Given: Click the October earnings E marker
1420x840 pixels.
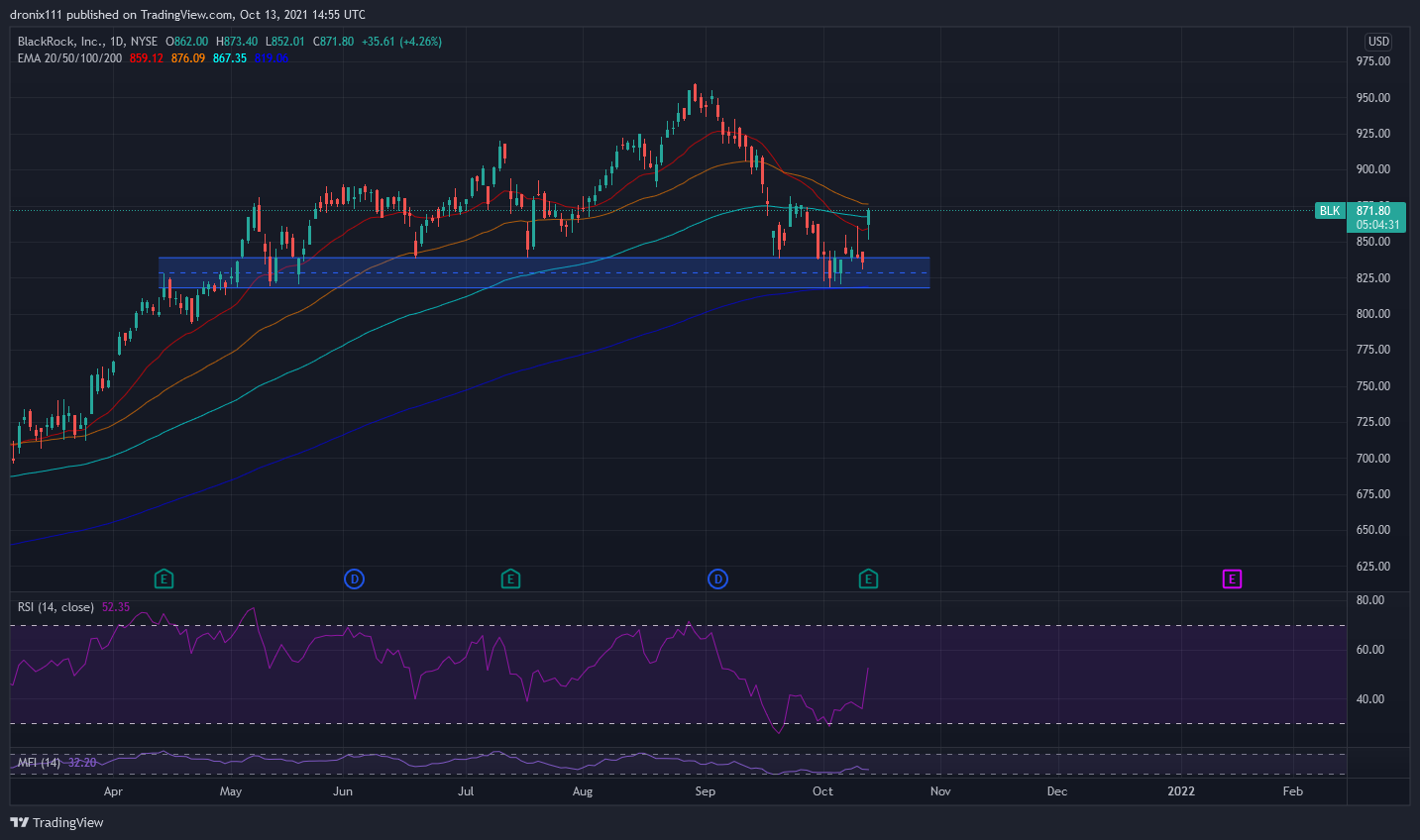Looking at the screenshot, I should [868, 578].
